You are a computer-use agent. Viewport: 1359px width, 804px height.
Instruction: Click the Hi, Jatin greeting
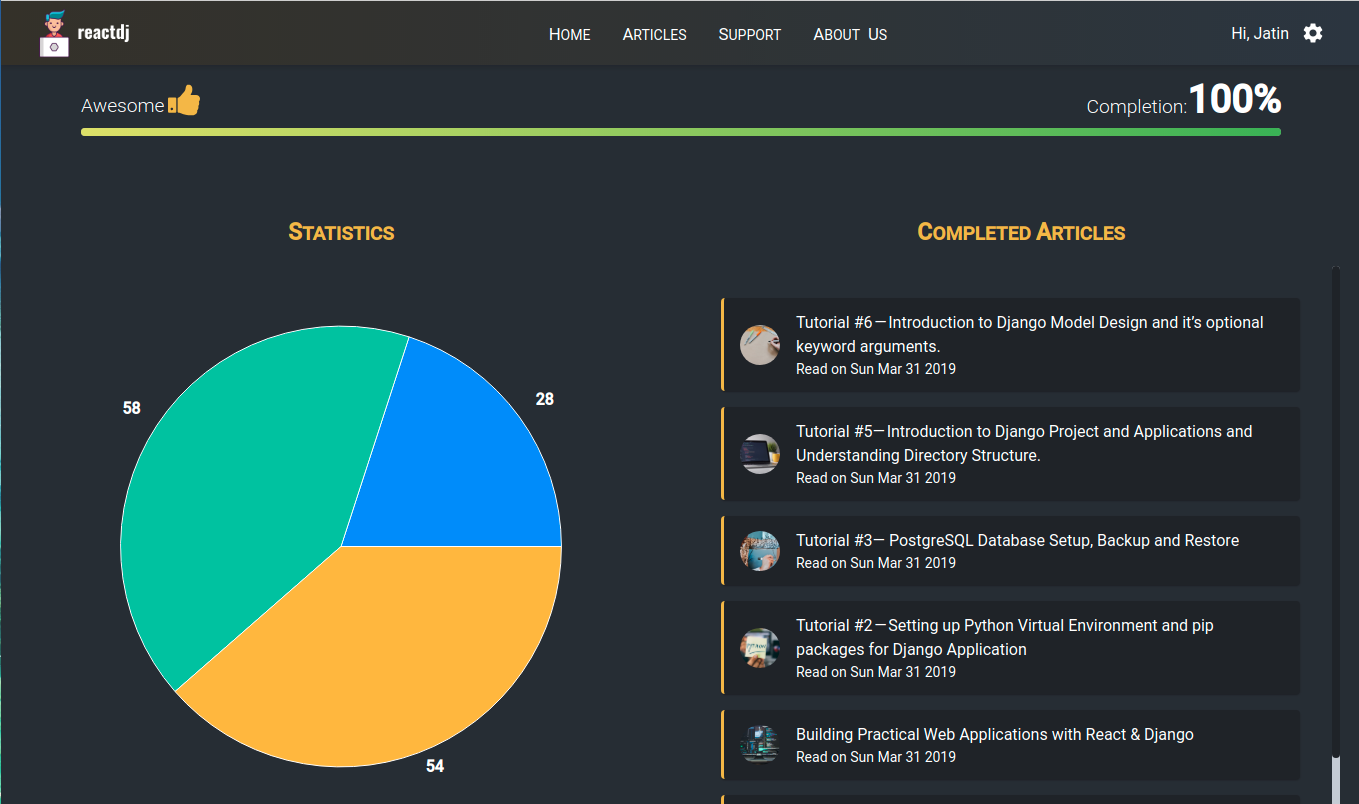1259,32
